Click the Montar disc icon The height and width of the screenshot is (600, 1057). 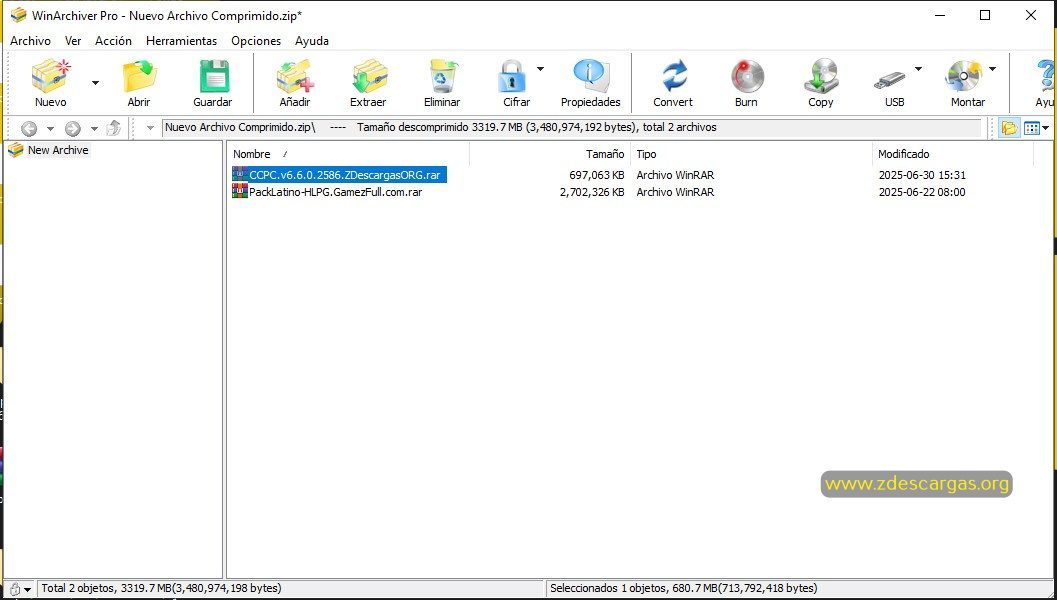click(x=963, y=76)
